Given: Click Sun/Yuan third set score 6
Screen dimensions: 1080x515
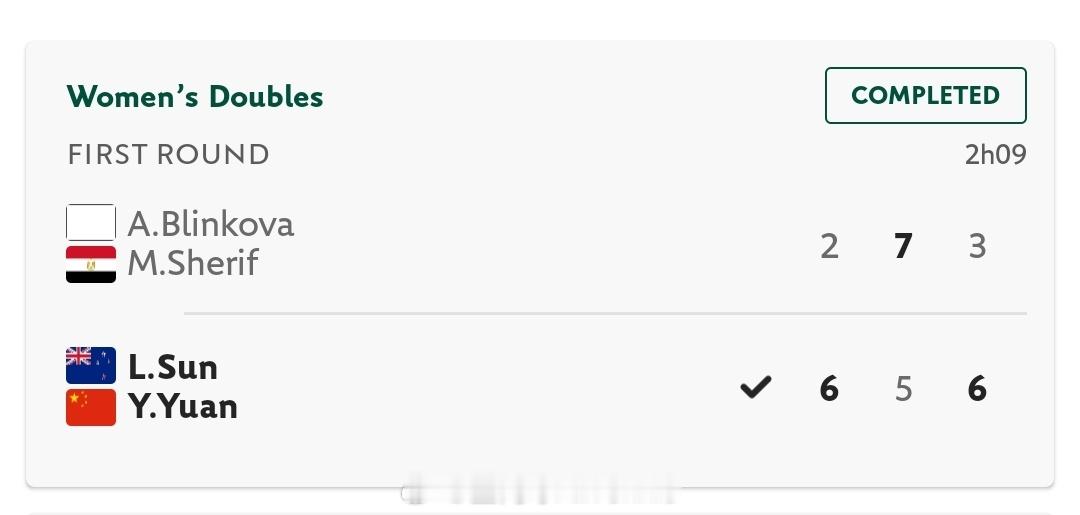Looking at the screenshot, I should click(977, 389).
